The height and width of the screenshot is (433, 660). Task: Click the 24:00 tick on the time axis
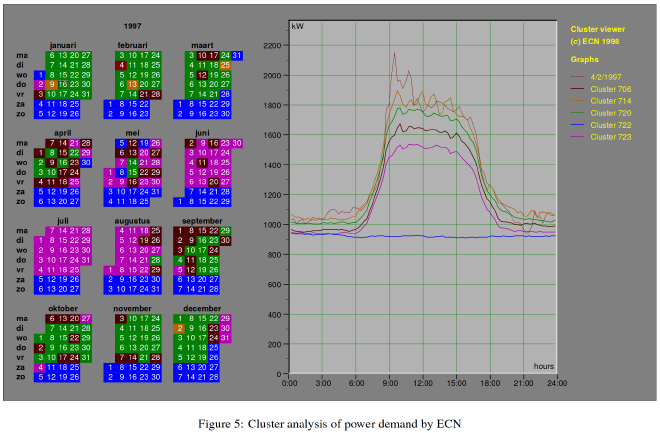(557, 383)
